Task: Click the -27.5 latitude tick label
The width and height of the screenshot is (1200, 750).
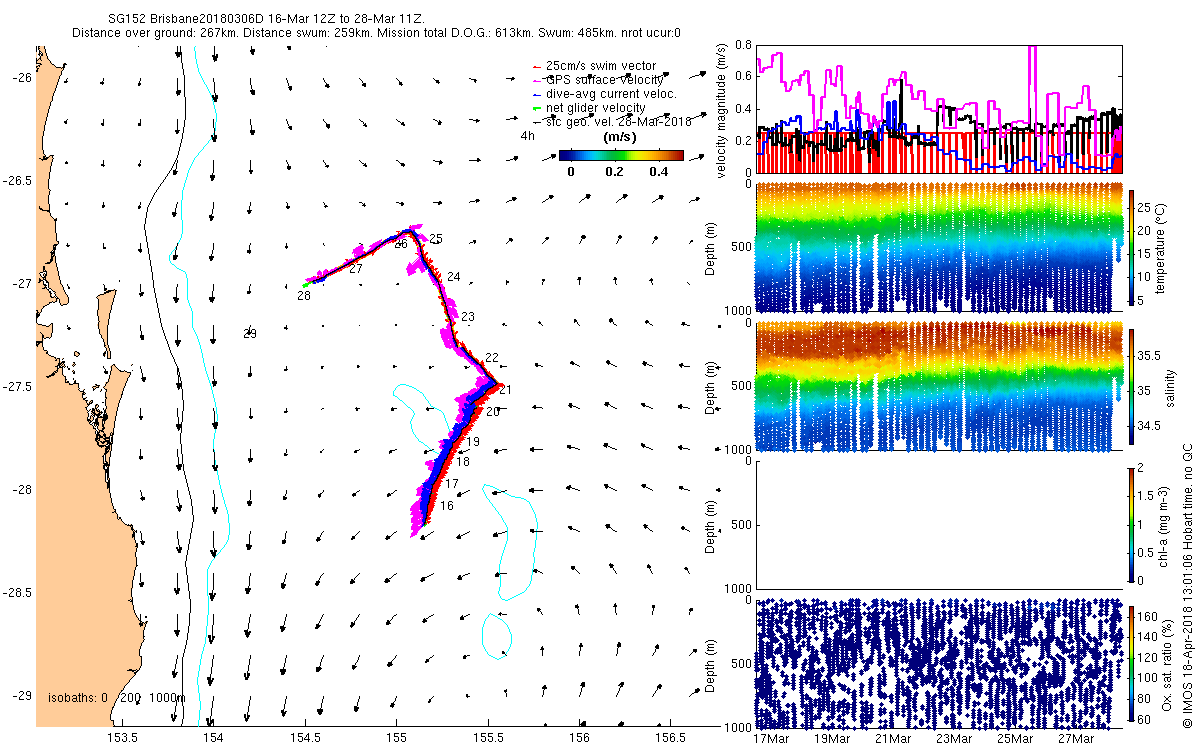Action: pyautogui.click(x=16, y=387)
